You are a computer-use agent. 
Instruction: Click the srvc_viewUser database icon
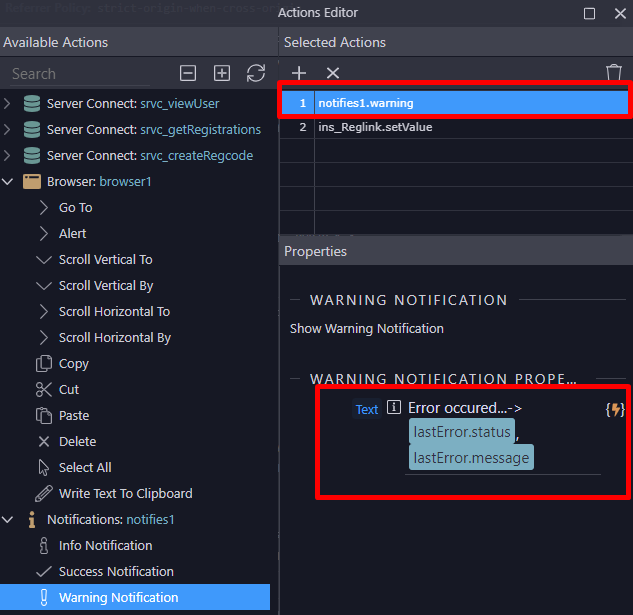pyautogui.click(x=32, y=104)
